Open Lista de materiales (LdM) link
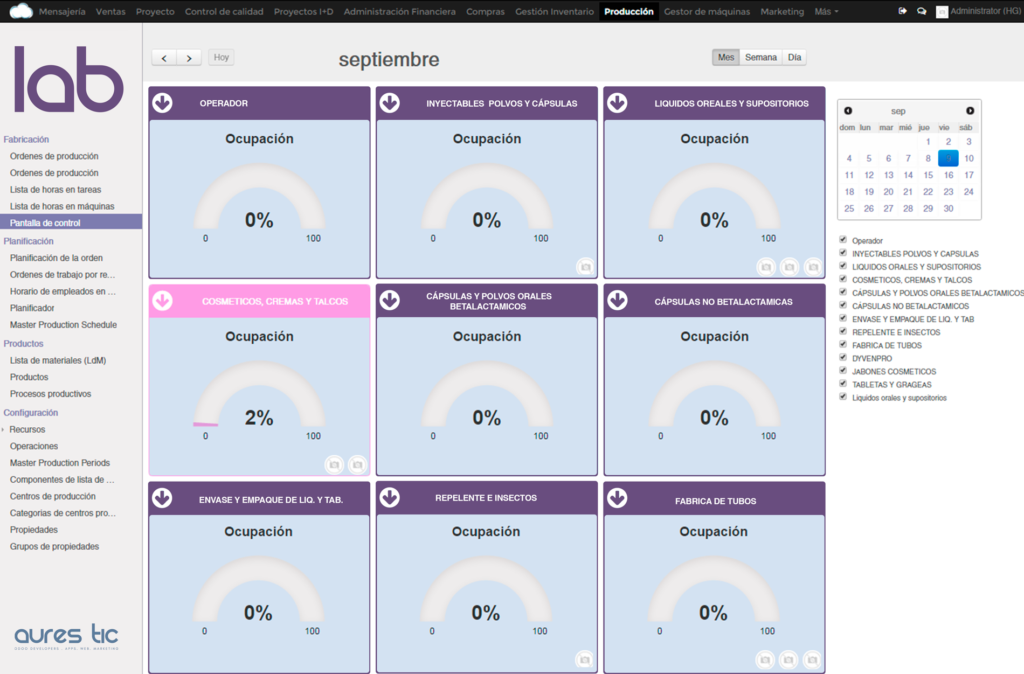Viewport: 1024px width, 674px height. pyautogui.click(x=58, y=361)
